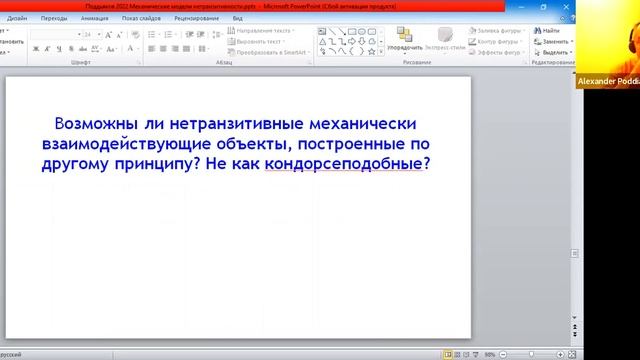Open the Показ слайдов tab
The height and width of the screenshot is (360, 640).
point(141,18)
